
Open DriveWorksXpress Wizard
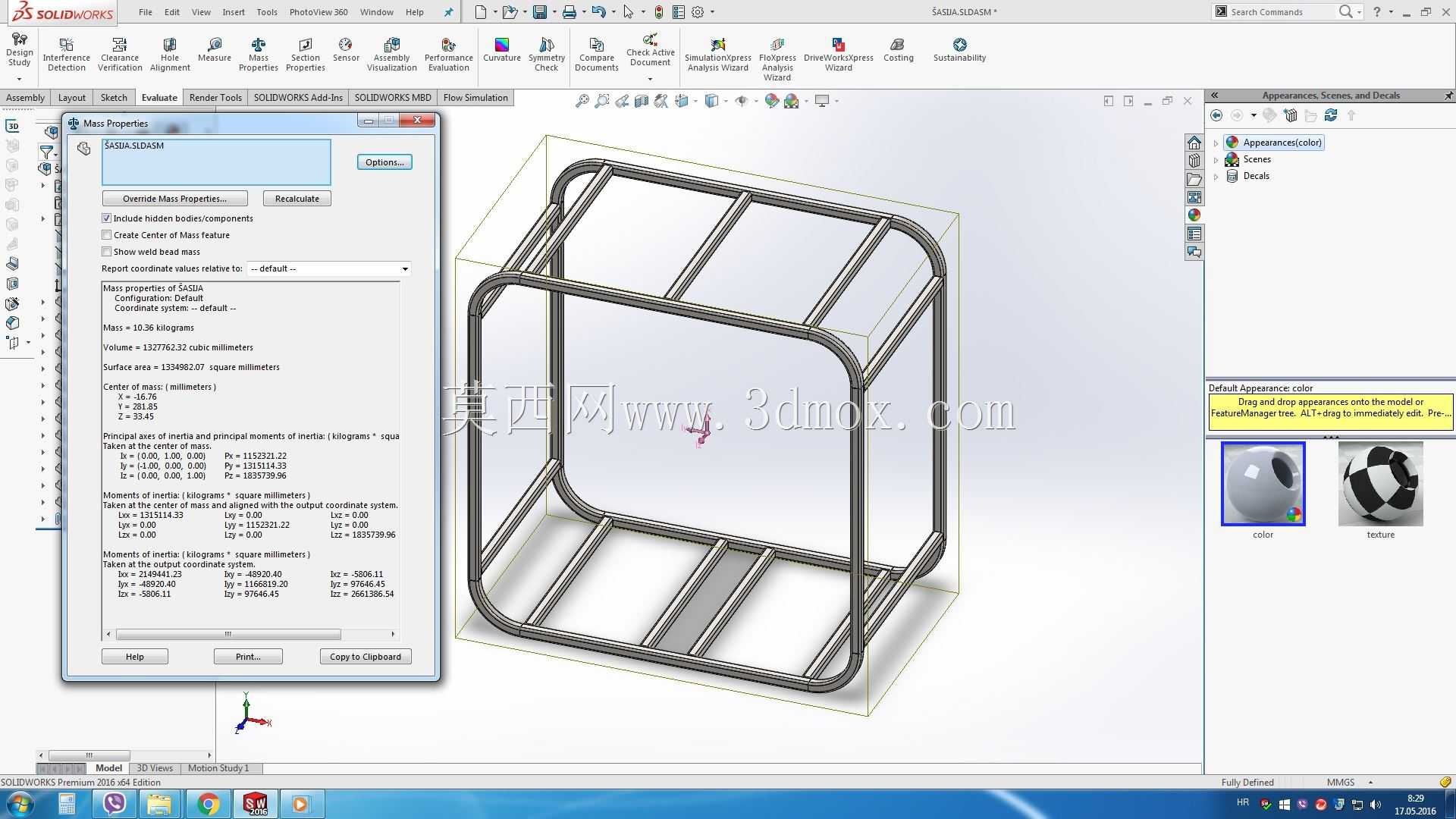[839, 54]
